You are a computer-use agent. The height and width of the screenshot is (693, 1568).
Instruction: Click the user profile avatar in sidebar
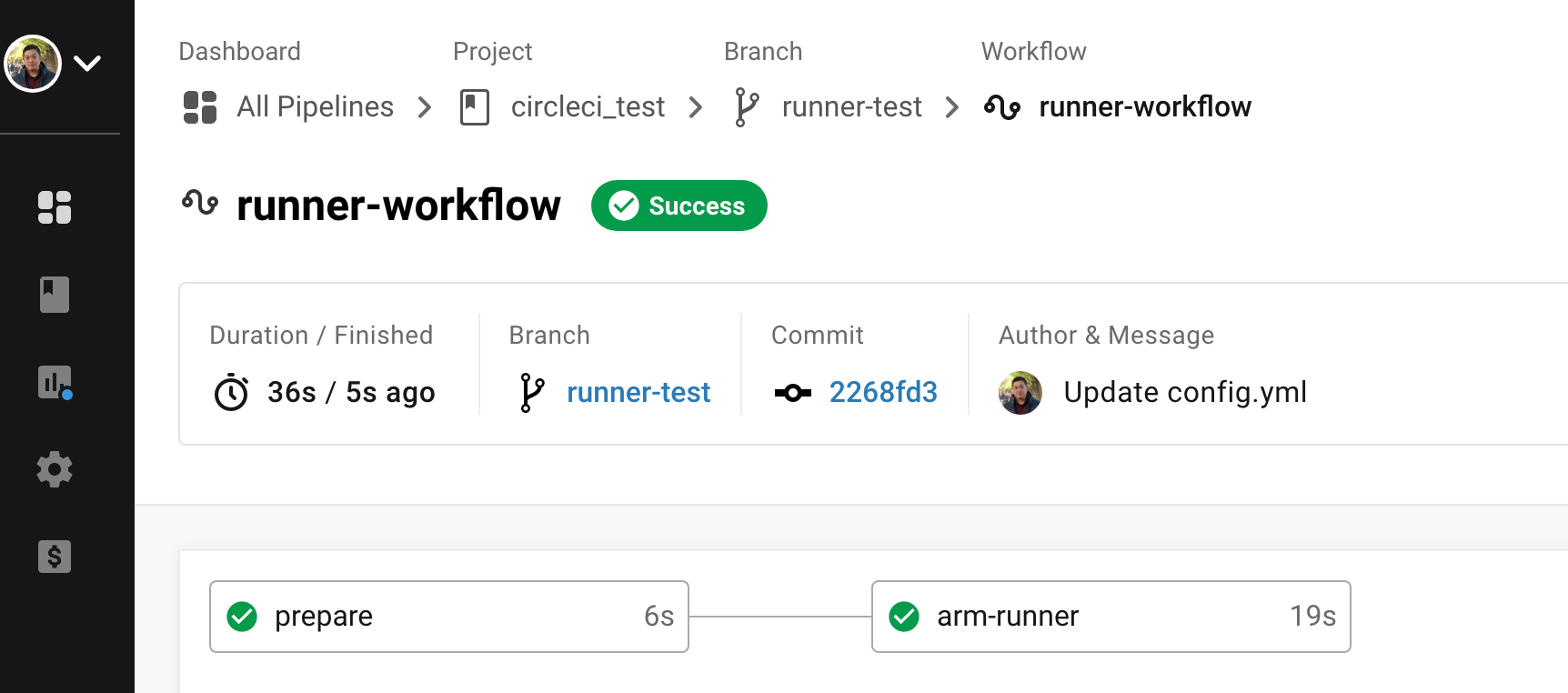tap(33, 64)
